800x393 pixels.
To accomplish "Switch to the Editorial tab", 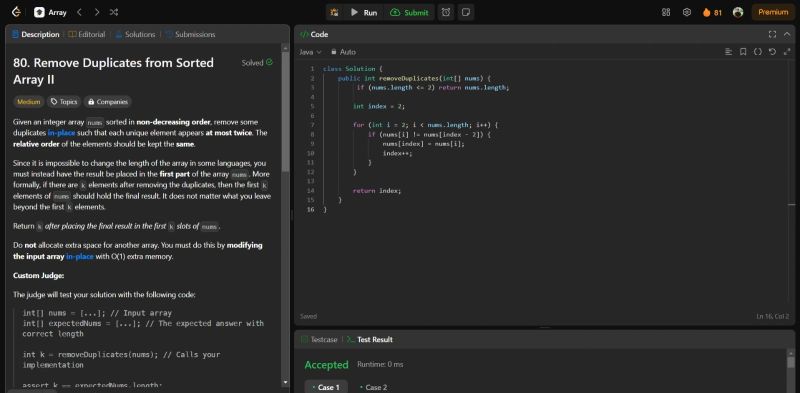I will (87, 34).
